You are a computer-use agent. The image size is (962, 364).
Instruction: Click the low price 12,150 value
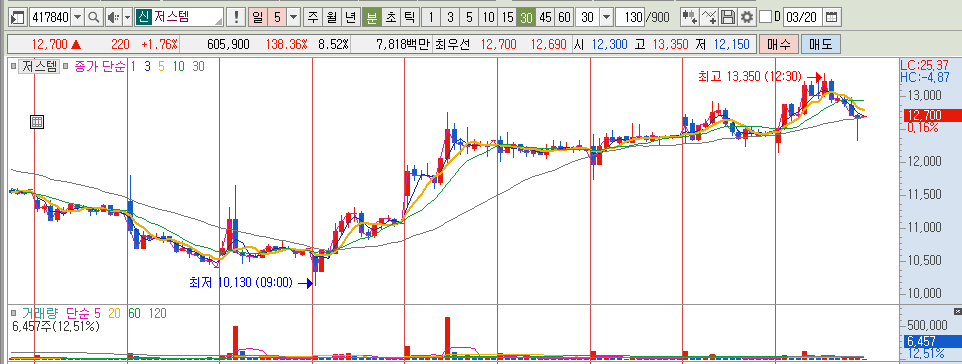(x=731, y=44)
